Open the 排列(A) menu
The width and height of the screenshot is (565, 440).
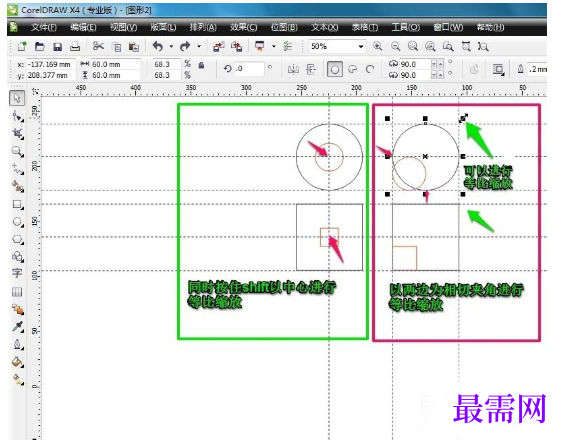point(203,27)
